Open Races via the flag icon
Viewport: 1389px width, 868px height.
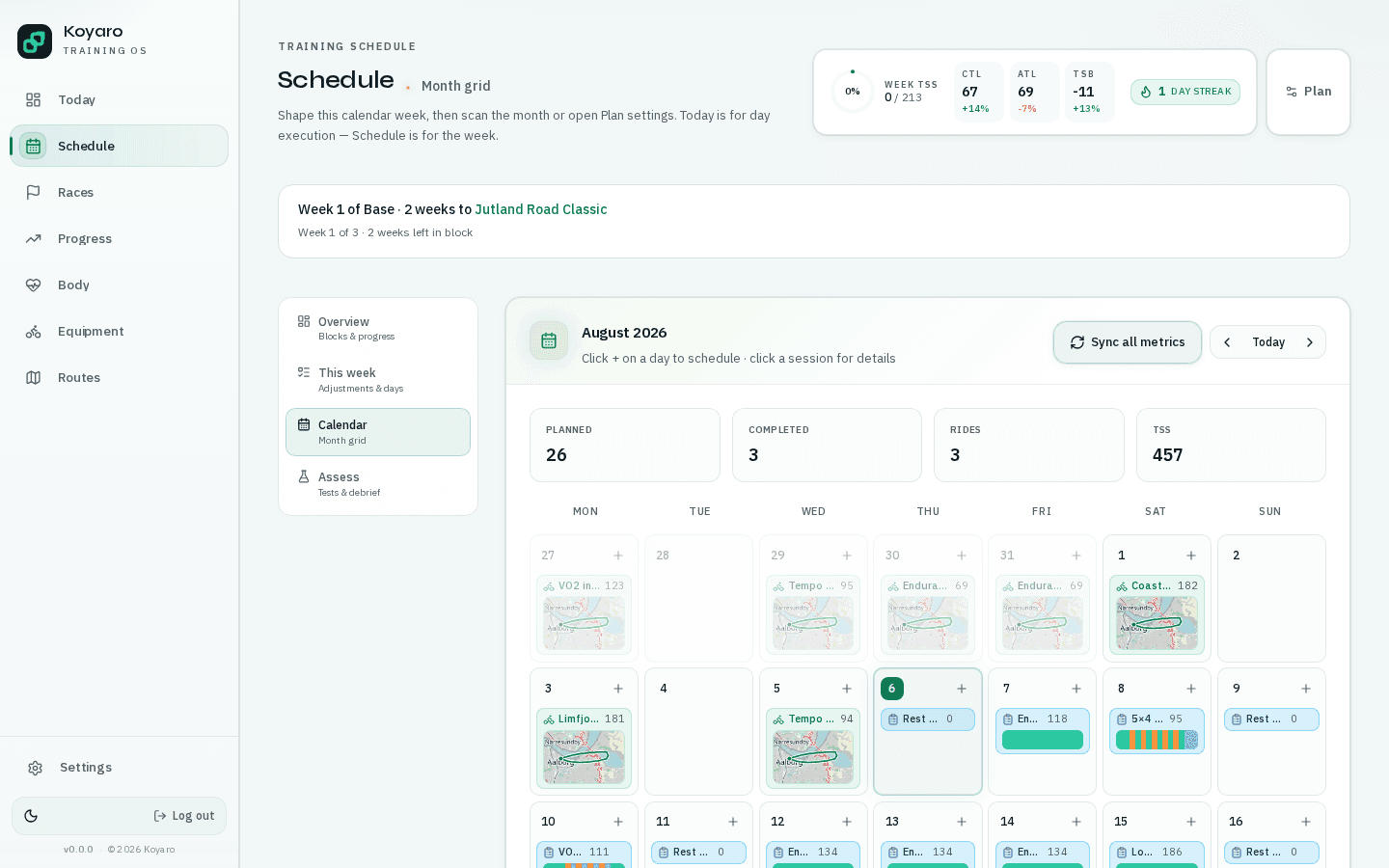point(33,192)
